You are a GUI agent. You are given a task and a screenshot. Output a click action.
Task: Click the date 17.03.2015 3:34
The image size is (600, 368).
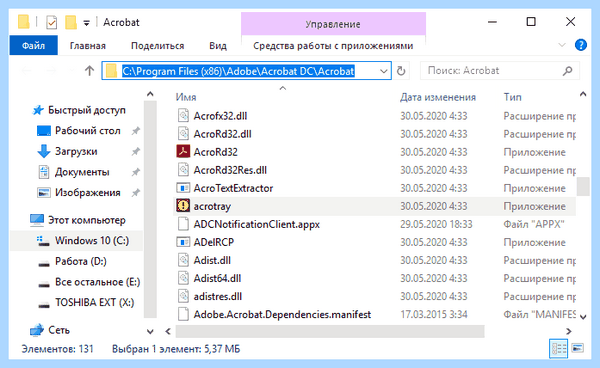(434, 314)
